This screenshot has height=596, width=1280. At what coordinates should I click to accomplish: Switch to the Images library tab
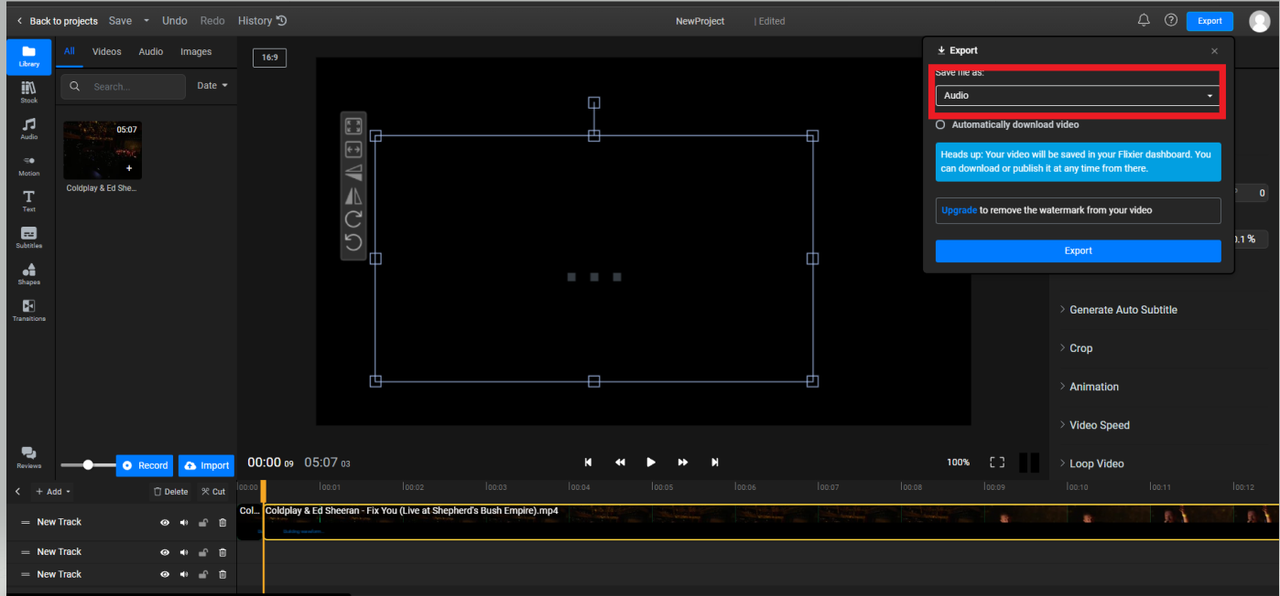coord(196,52)
